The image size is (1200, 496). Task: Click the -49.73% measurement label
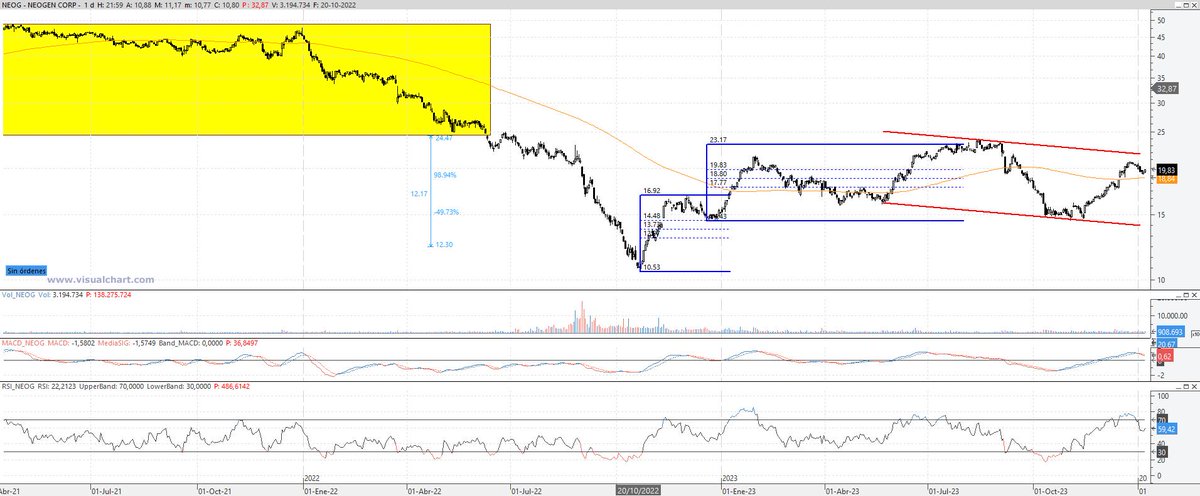tap(446, 212)
